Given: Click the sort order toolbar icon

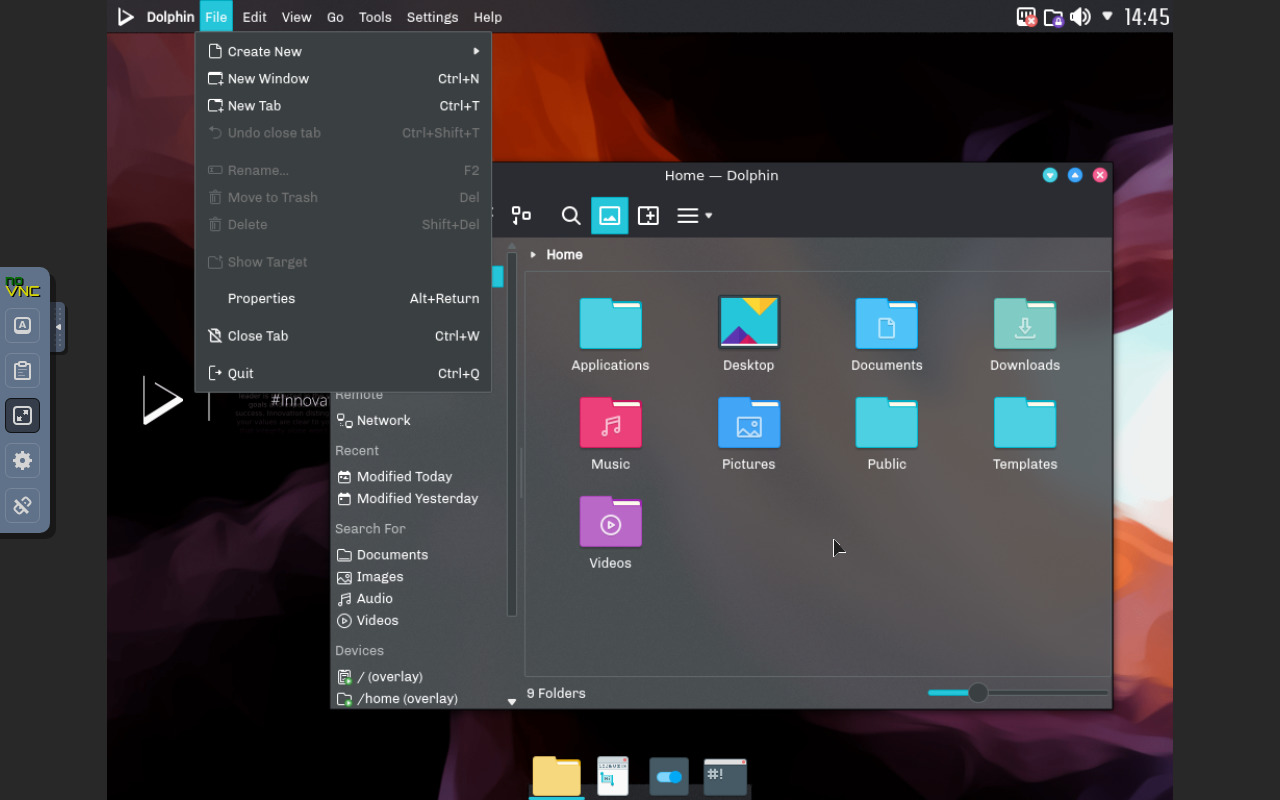Looking at the screenshot, I should (x=521, y=215).
